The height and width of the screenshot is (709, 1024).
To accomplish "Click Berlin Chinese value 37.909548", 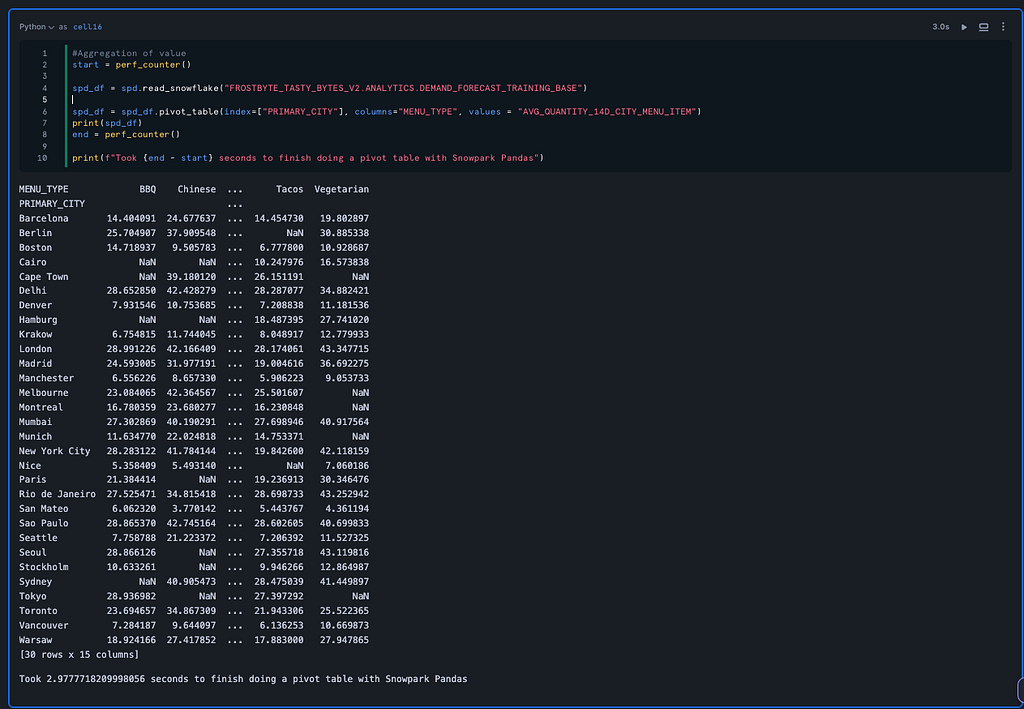I will (191, 233).
